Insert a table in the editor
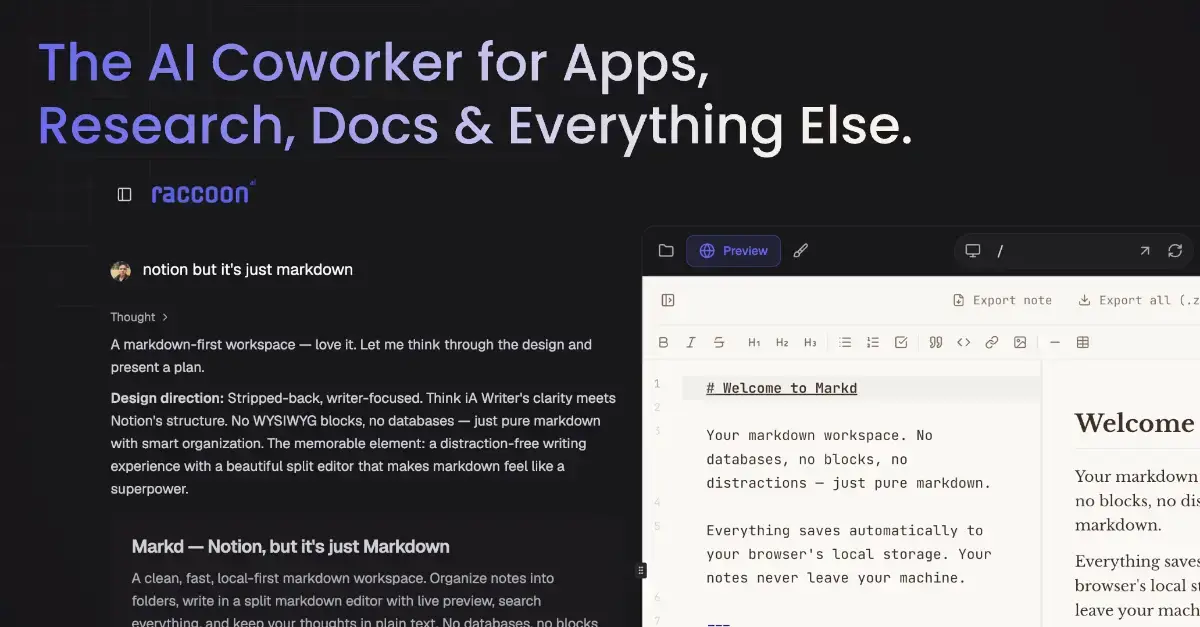Viewport: 1200px width, 627px height. coord(1083,342)
